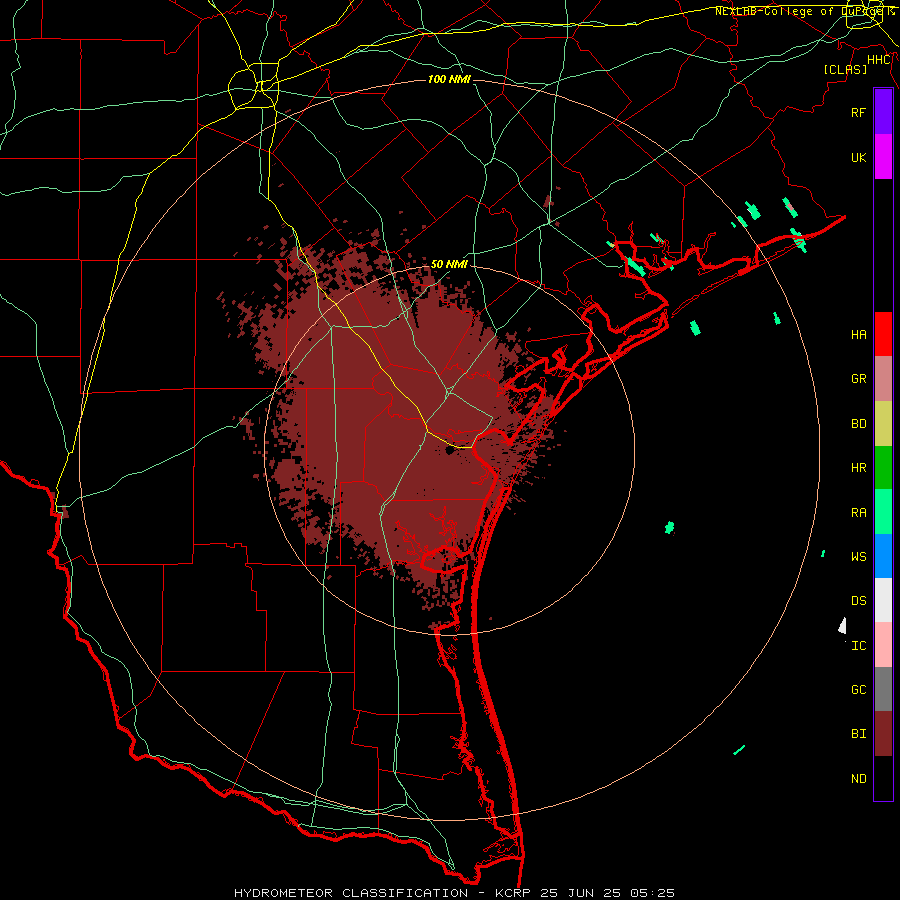This screenshot has height=900, width=900.
Task: Click the RA light green legend swatch
Action: tap(883, 512)
